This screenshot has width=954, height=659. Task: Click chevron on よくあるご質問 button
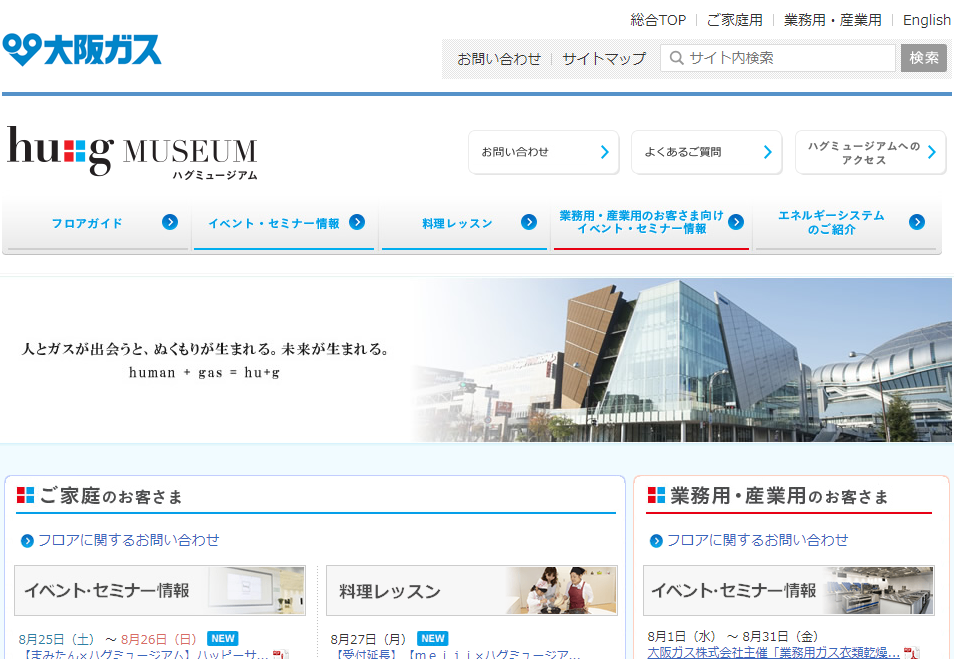pyautogui.click(x=767, y=152)
